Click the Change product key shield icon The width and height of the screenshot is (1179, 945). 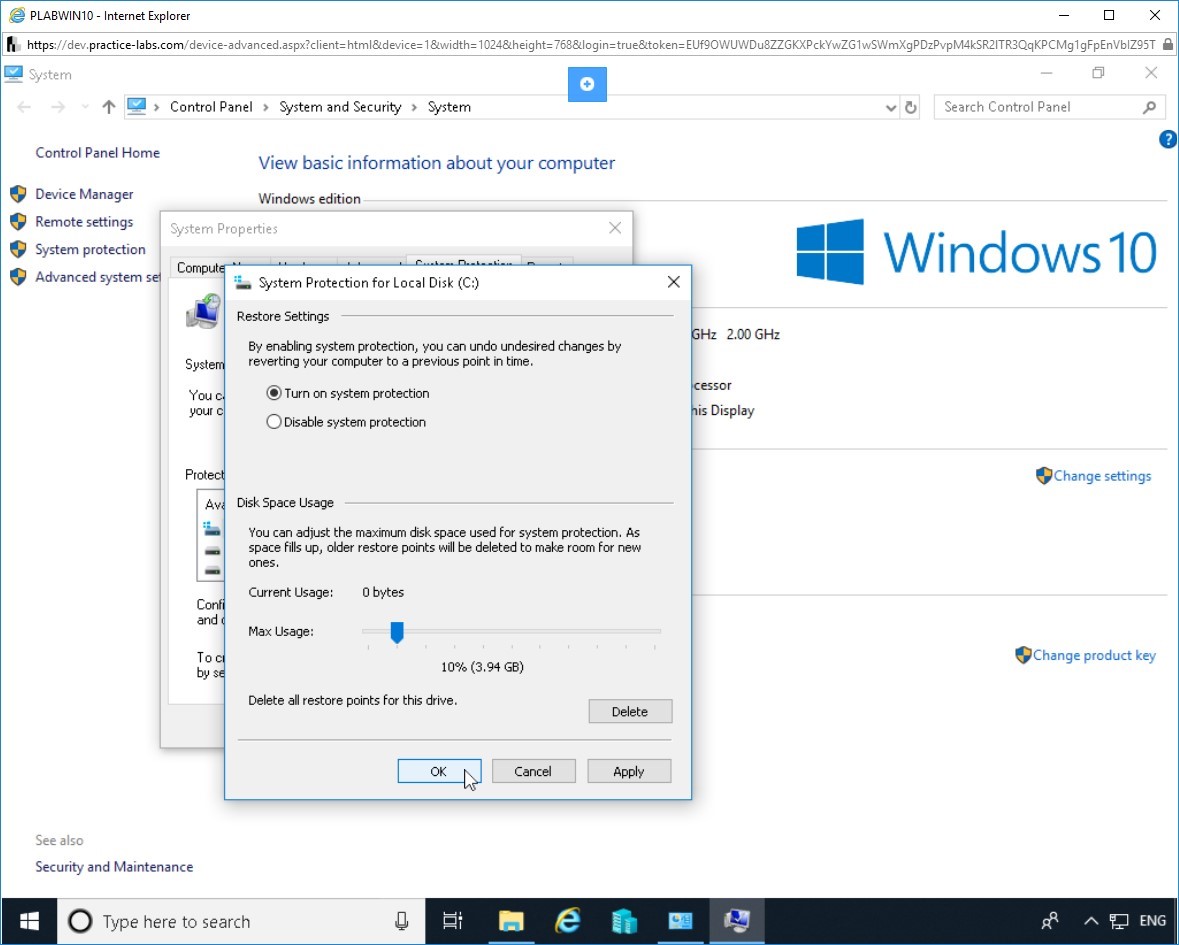tap(1023, 656)
